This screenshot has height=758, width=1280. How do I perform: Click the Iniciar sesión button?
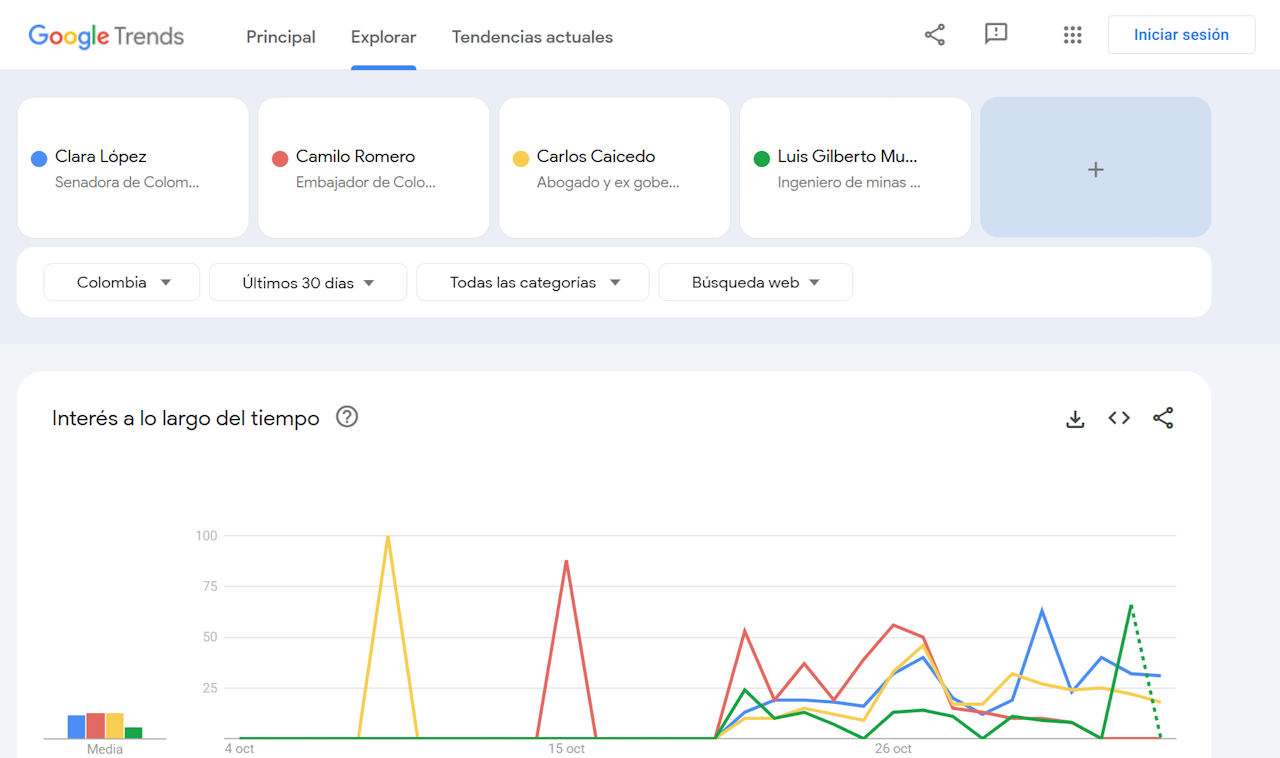pos(1181,35)
